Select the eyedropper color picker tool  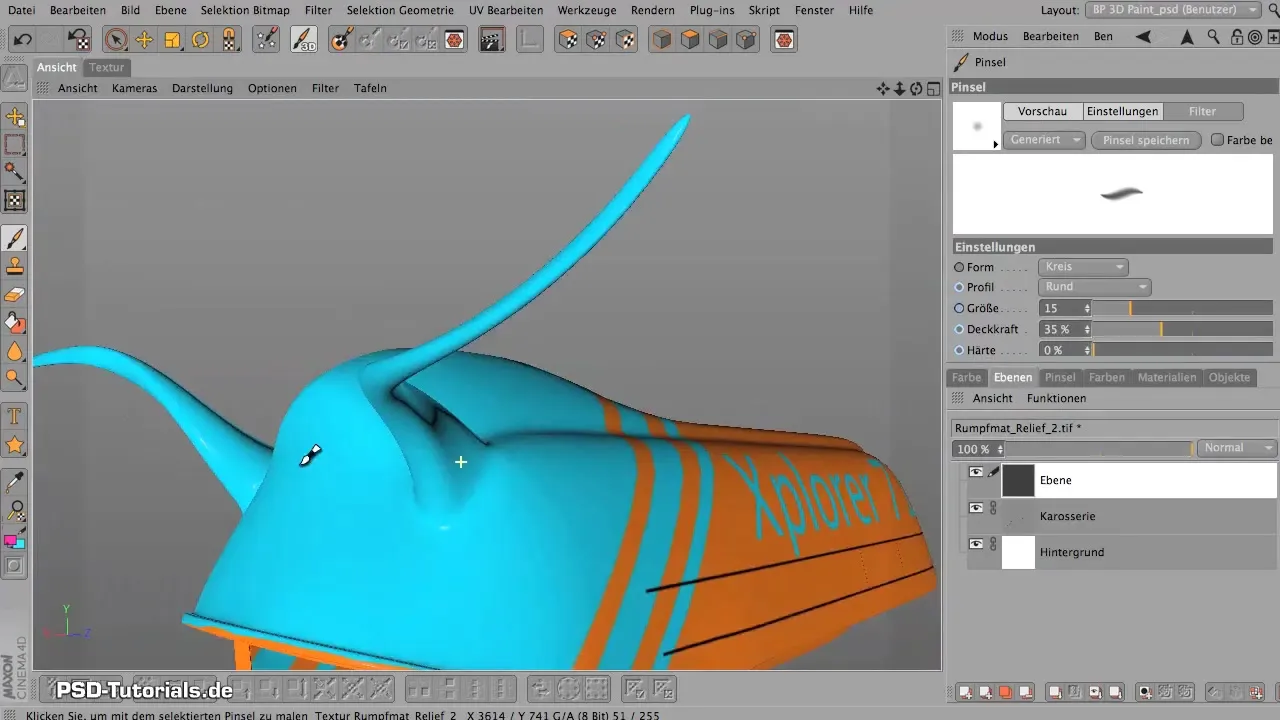click(15, 484)
